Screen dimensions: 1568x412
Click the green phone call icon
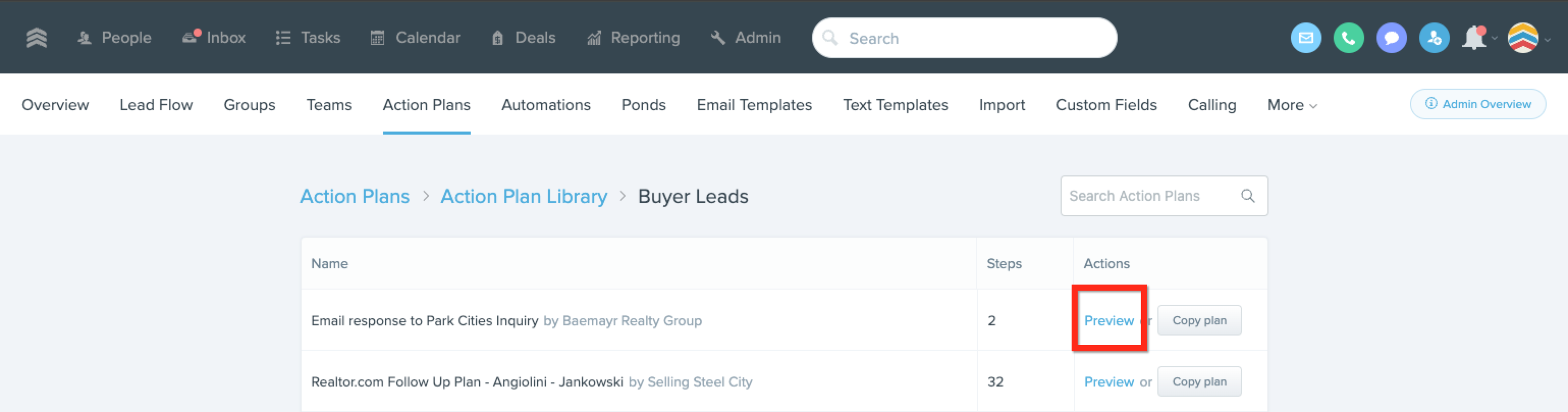1347,38
